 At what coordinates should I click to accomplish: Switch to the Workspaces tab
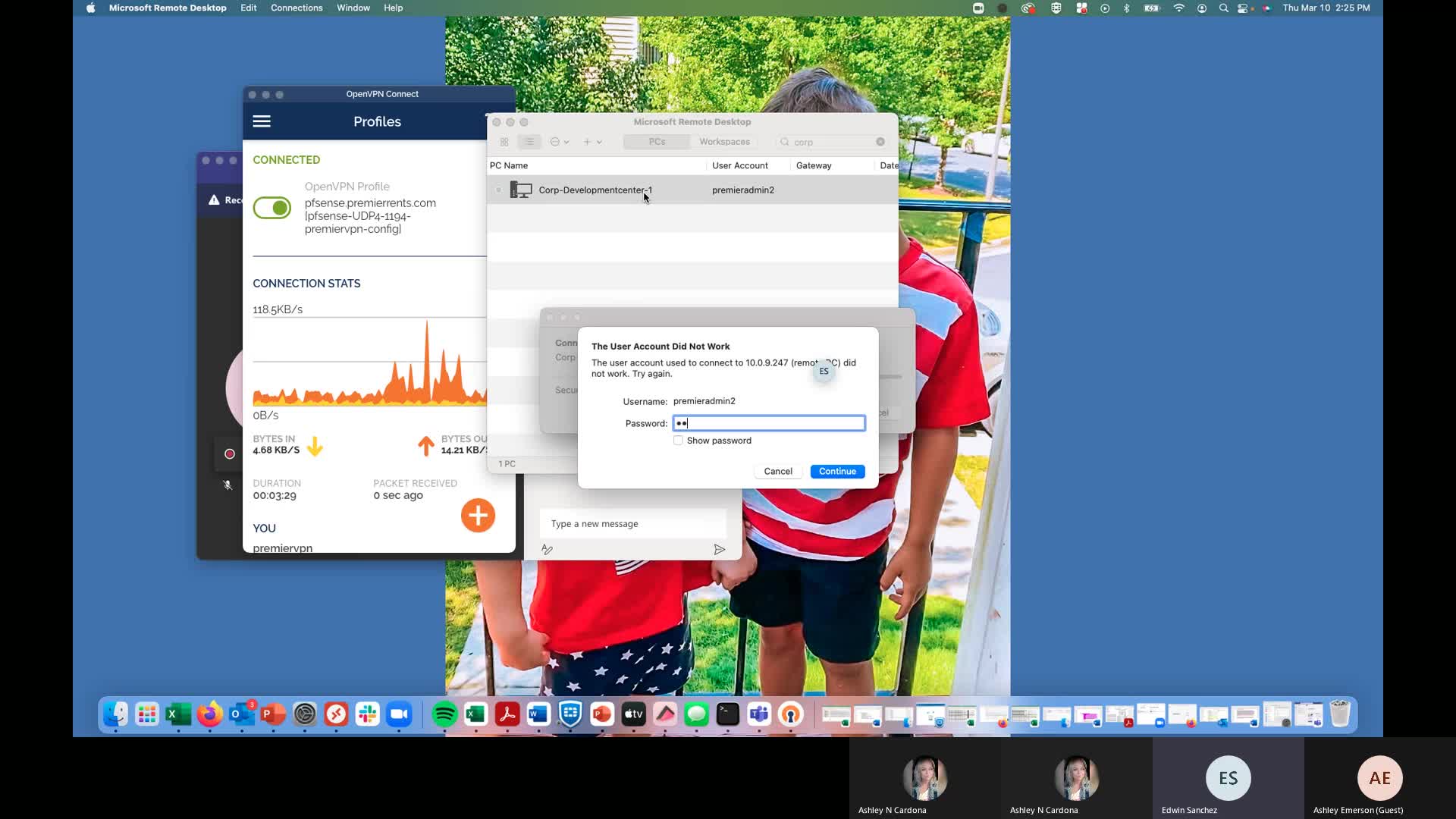click(723, 142)
